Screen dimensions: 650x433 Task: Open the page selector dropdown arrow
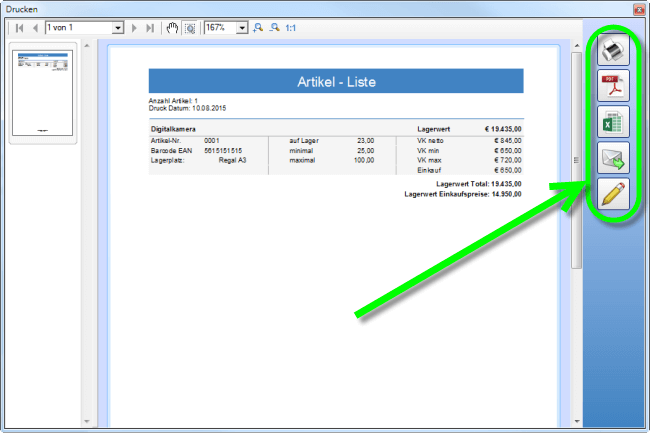coord(118,28)
